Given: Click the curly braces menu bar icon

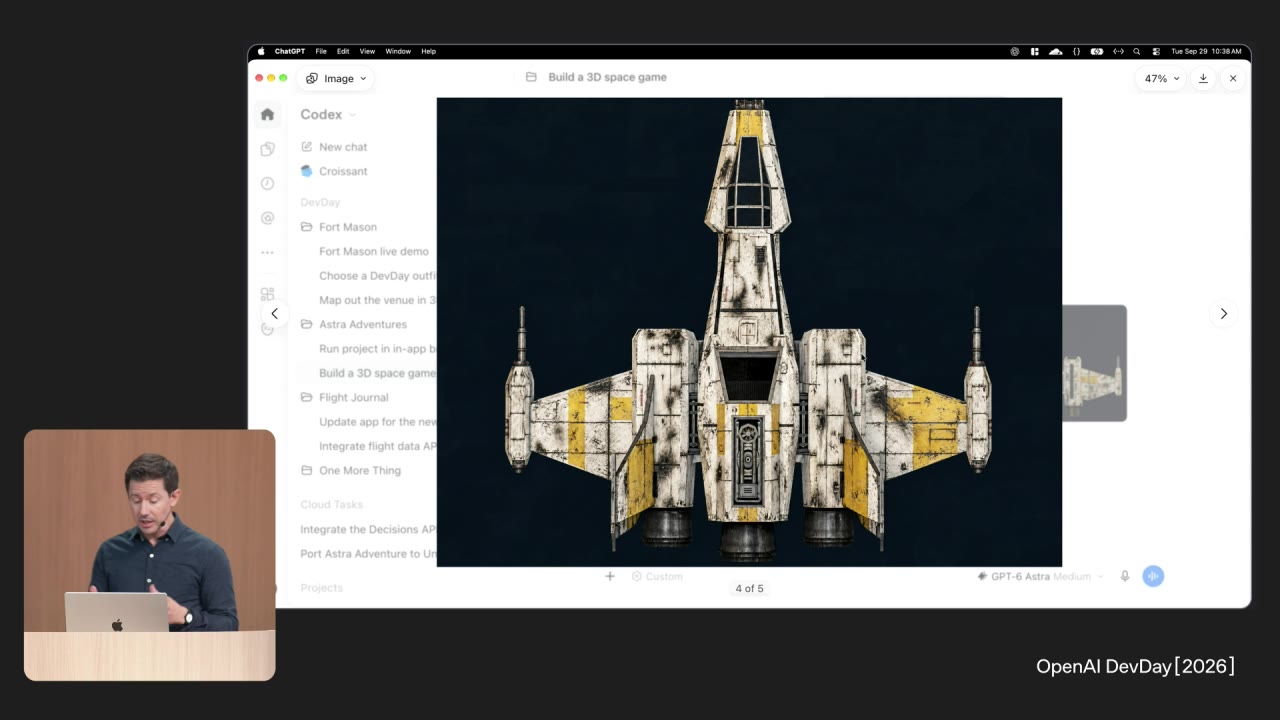Looking at the screenshot, I should [x=1076, y=51].
